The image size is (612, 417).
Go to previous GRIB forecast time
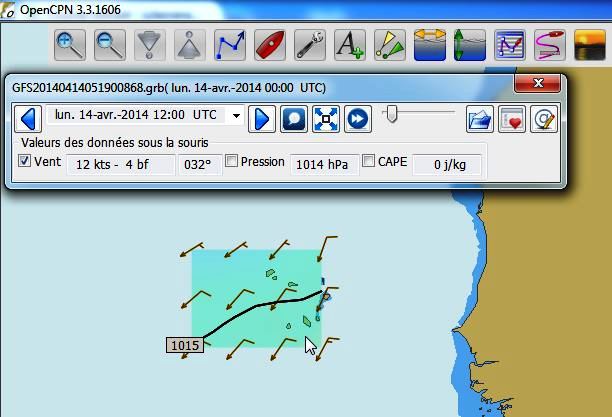28,119
